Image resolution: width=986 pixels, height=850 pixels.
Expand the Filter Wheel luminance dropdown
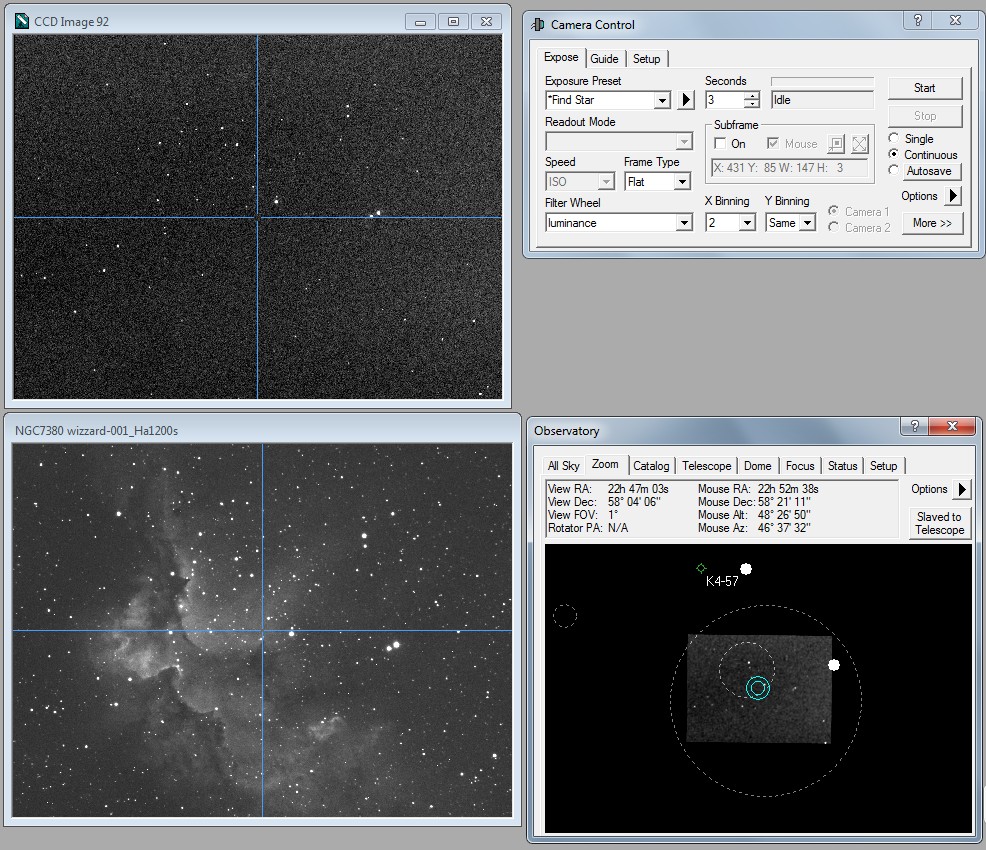click(x=684, y=223)
